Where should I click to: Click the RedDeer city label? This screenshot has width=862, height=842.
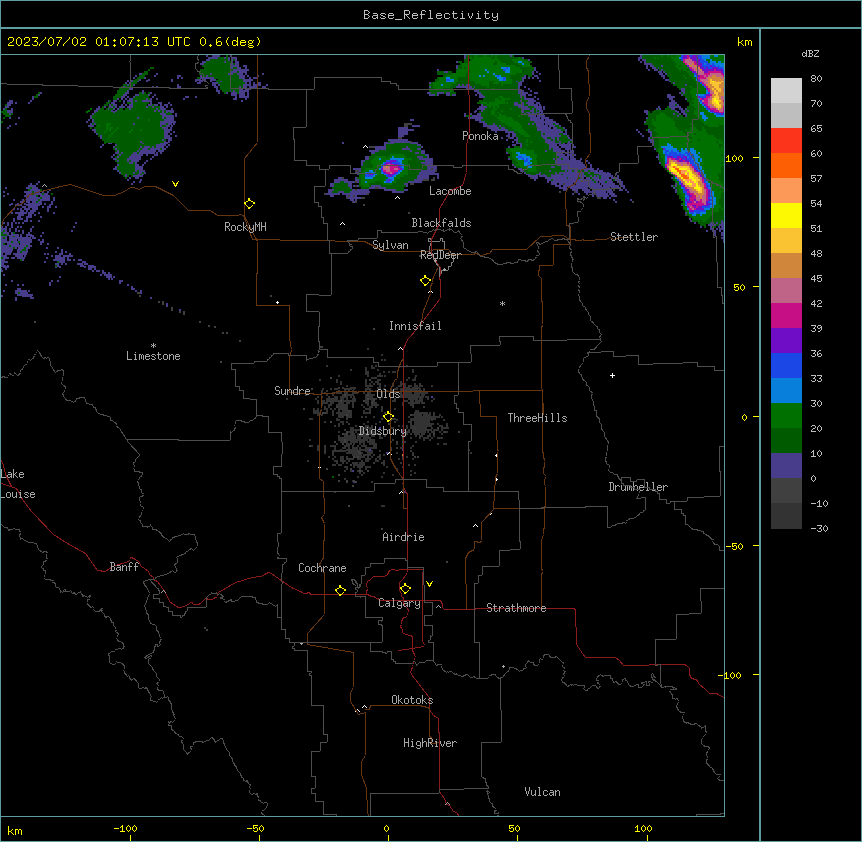click(x=440, y=255)
